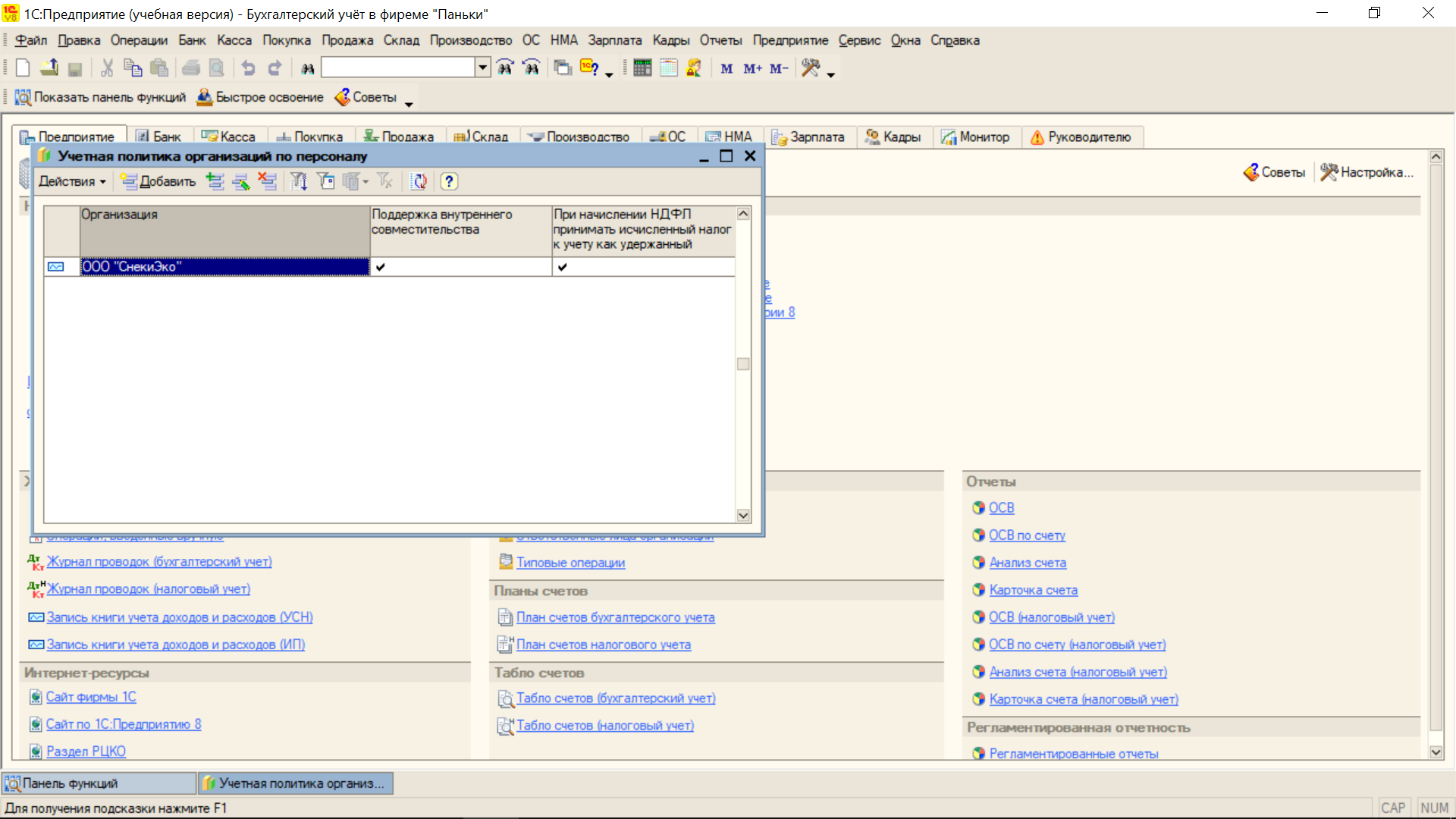Open the ОСВ по счету report link

pos(1027,535)
